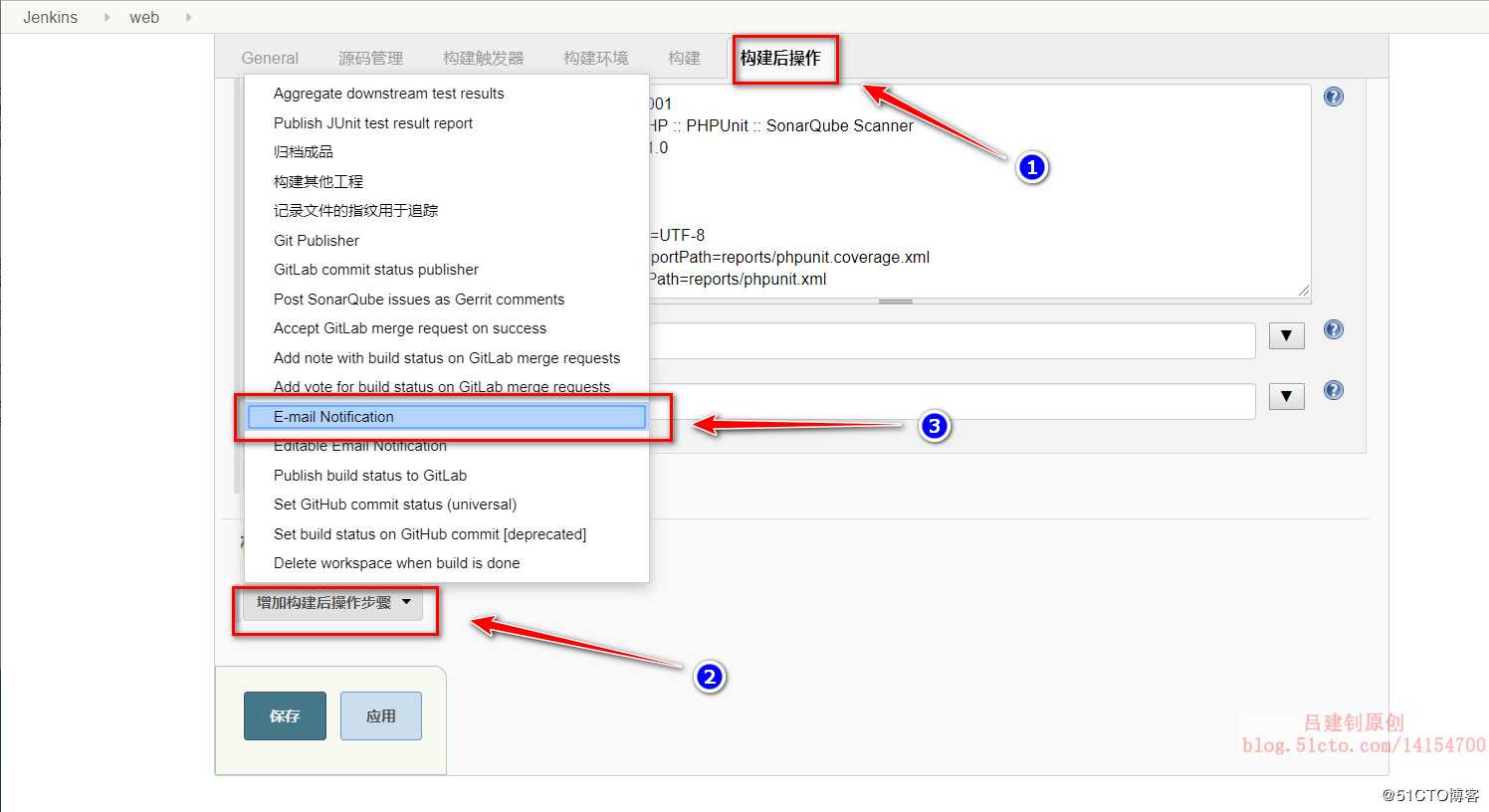This screenshot has width=1489, height=812.
Task: Click inside the analysis properties textarea
Action: (x=979, y=191)
